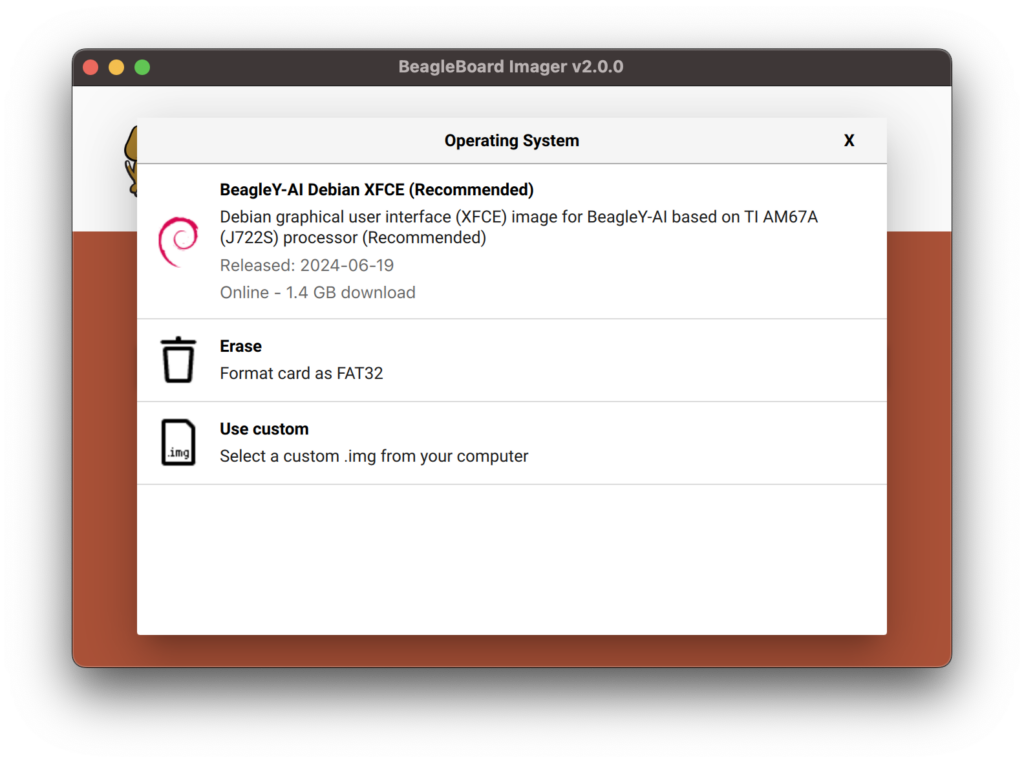This screenshot has height=763, width=1024.
Task: Click the Erase trash can icon
Action: [x=178, y=360]
